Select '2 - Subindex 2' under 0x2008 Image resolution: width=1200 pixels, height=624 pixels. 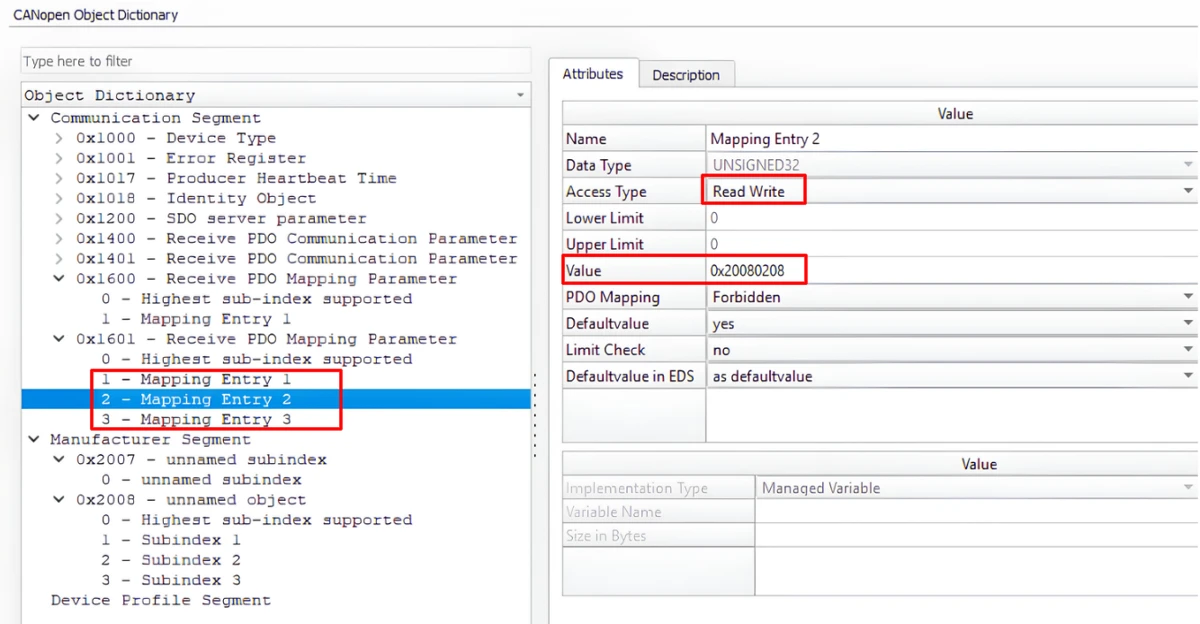click(x=171, y=560)
